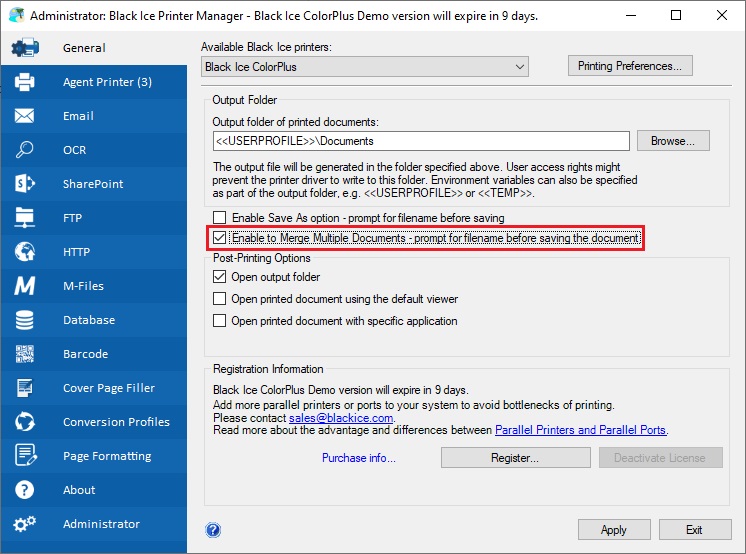Click the Barcode QR icon
The image size is (746, 554).
tap(24, 354)
